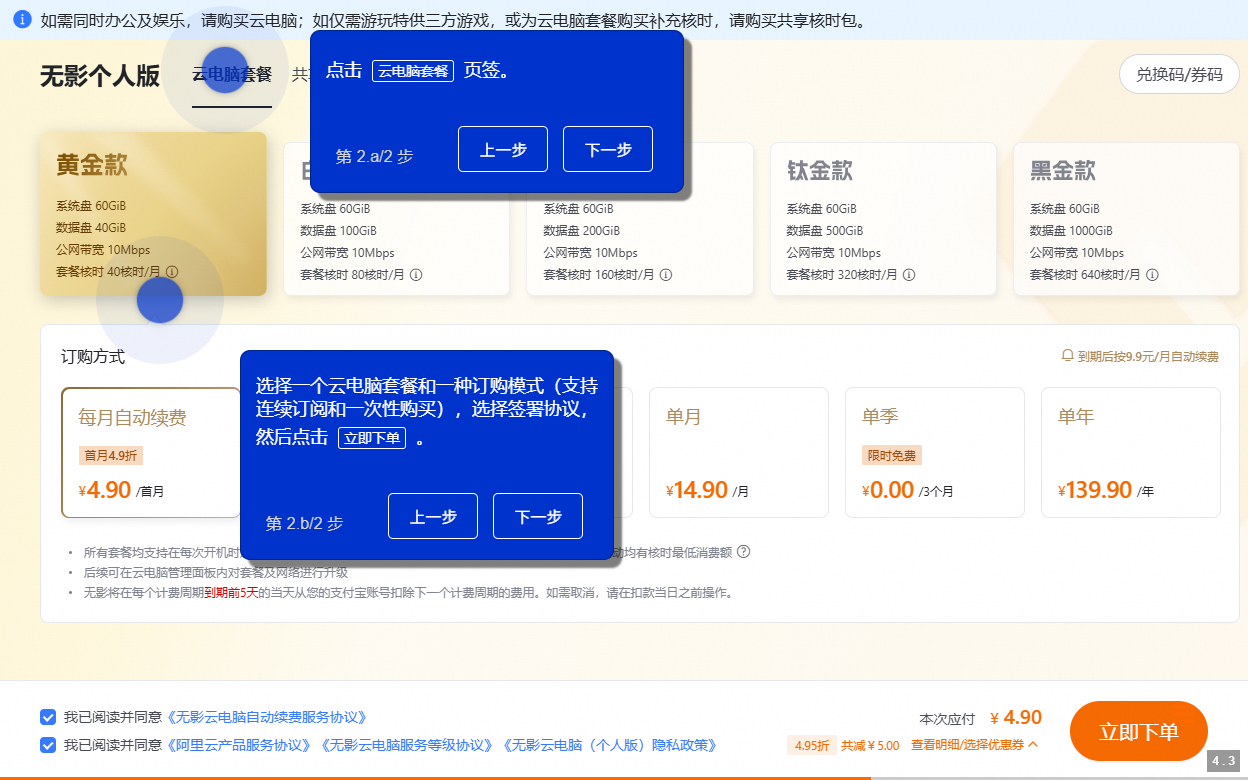Image resolution: width=1248 pixels, height=780 pixels.
Task: Click the info icon beside 80核时/月
Action: pyautogui.click(x=417, y=274)
